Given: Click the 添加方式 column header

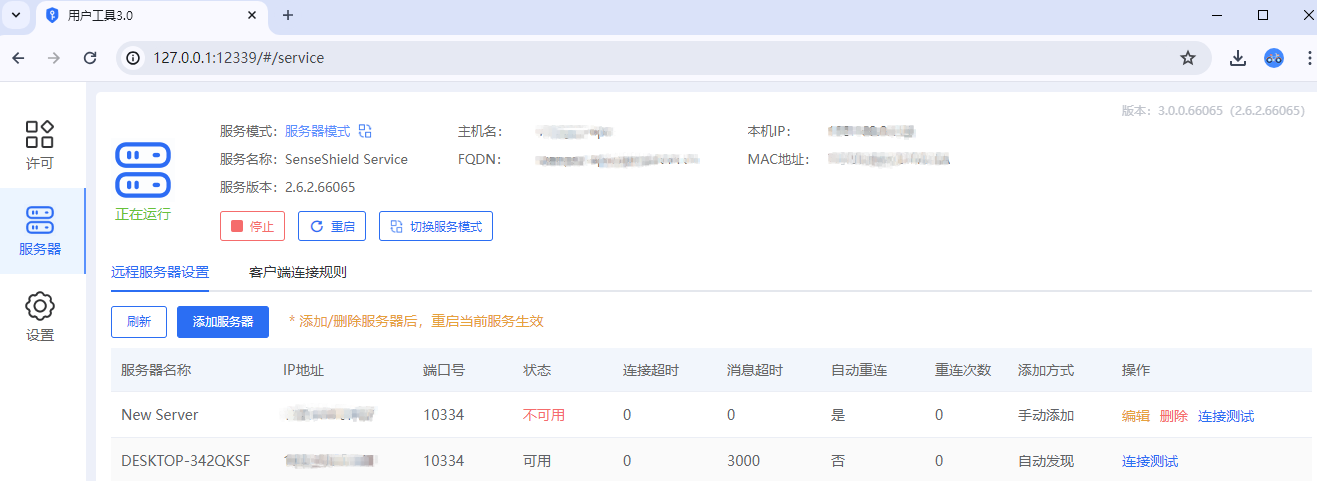Looking at the screenshot, I should (1046, 370).
